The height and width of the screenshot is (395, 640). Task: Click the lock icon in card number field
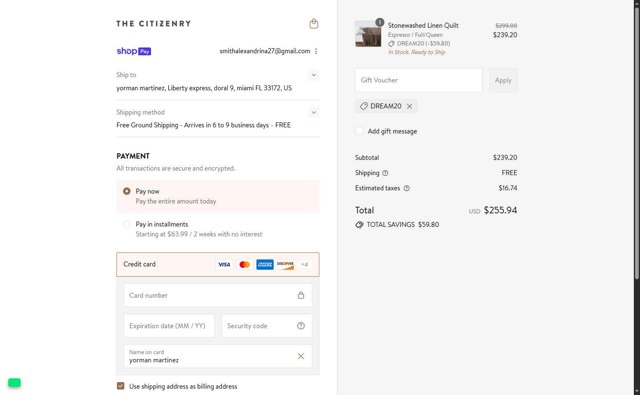click(301, 295)
